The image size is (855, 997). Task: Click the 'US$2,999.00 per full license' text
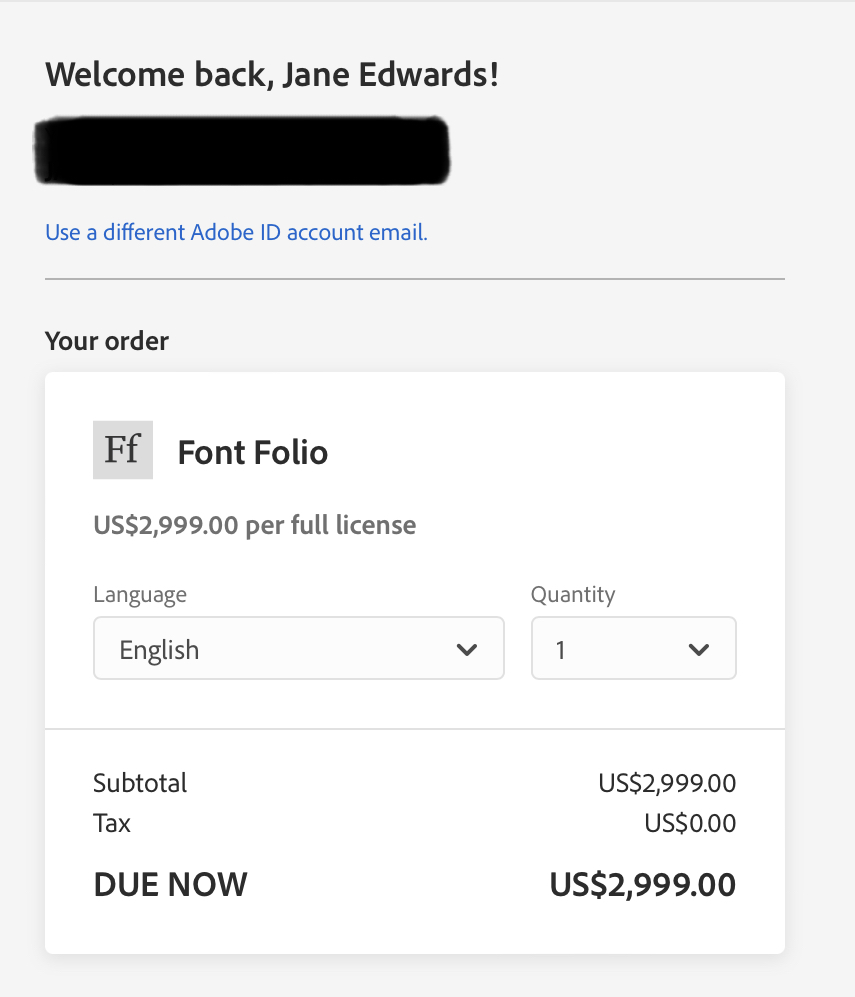coord(254,524)
